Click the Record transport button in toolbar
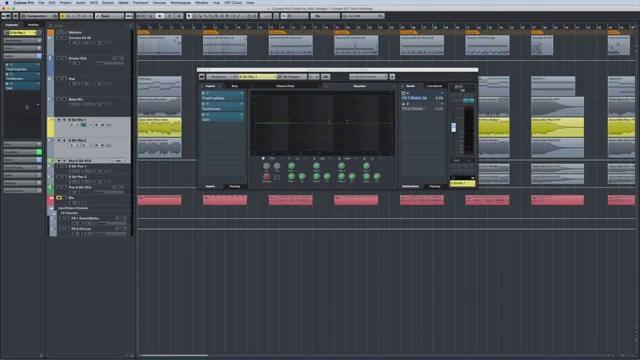The height and width of the screenshot is (360, 640). click(179, 16)
